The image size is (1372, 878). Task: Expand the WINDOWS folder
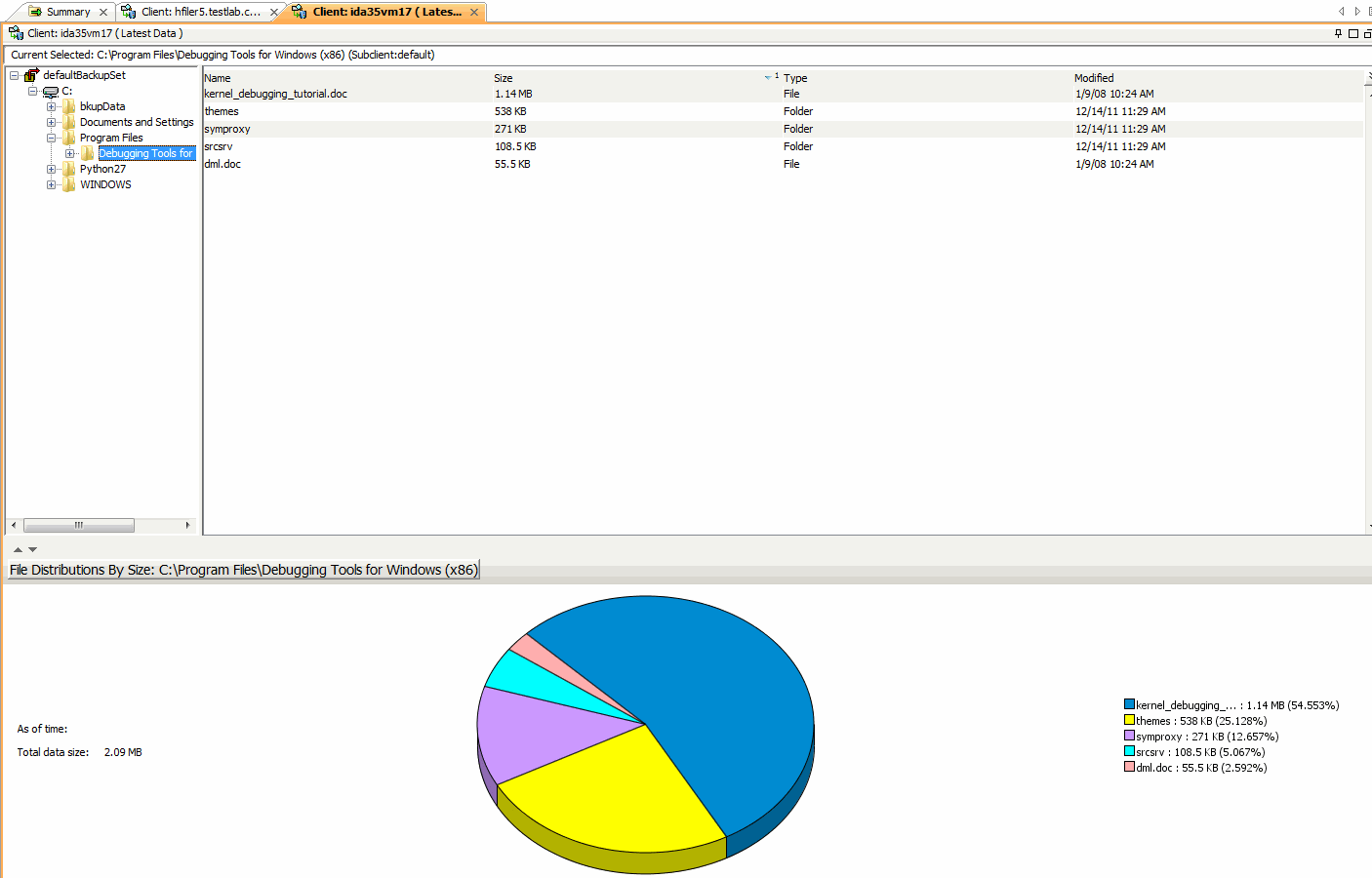tap(51, 184)
